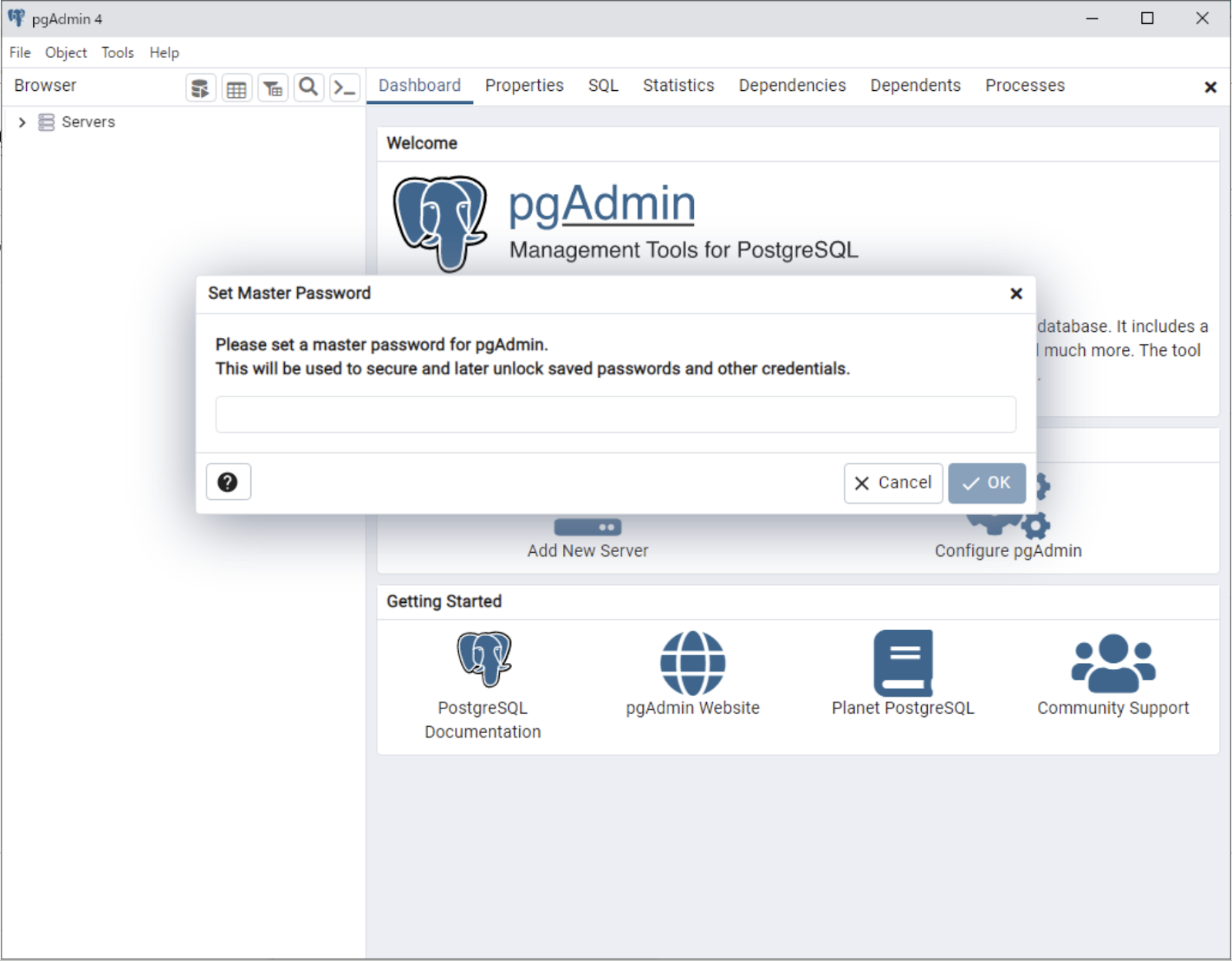The image size is (1232, 961).
Task: Click the Filtered Rows toolbar icon
Action: [273, 88]
